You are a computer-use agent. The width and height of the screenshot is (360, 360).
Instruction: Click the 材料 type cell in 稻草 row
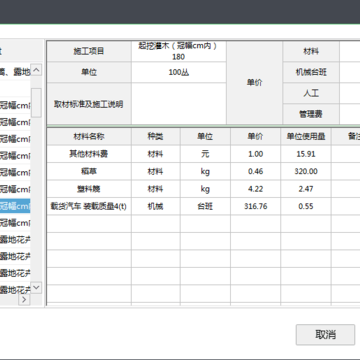(156, 172)
